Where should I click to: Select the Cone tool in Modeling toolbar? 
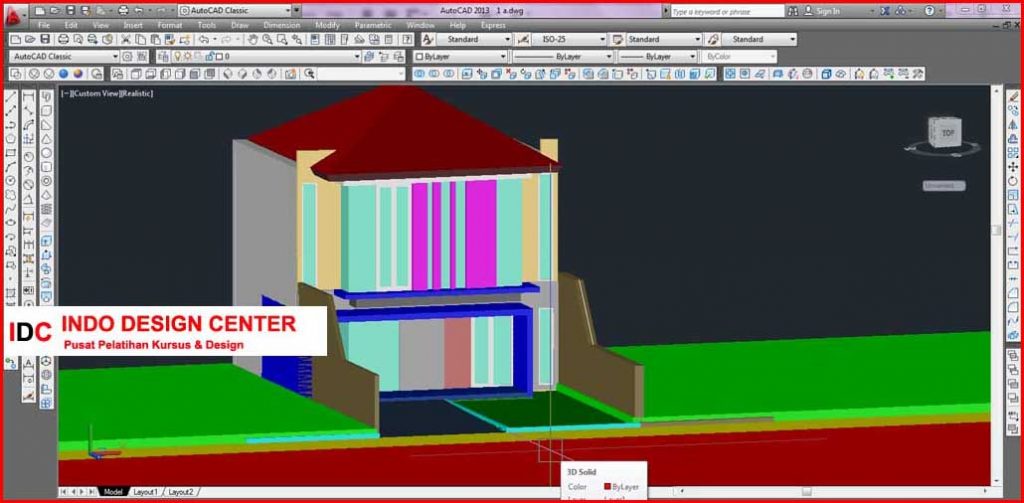46,139
